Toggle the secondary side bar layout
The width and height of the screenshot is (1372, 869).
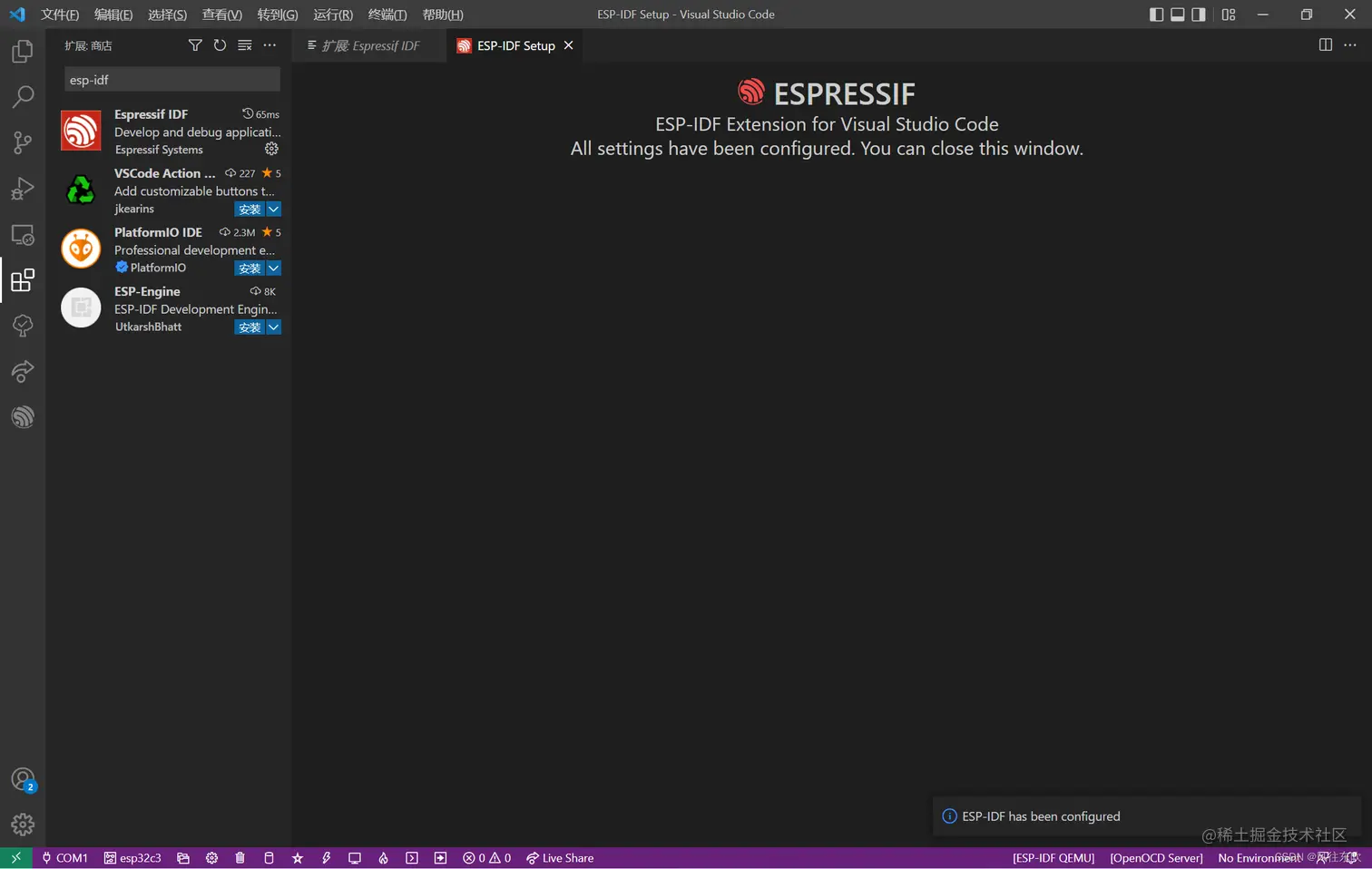click(1199, 15)
